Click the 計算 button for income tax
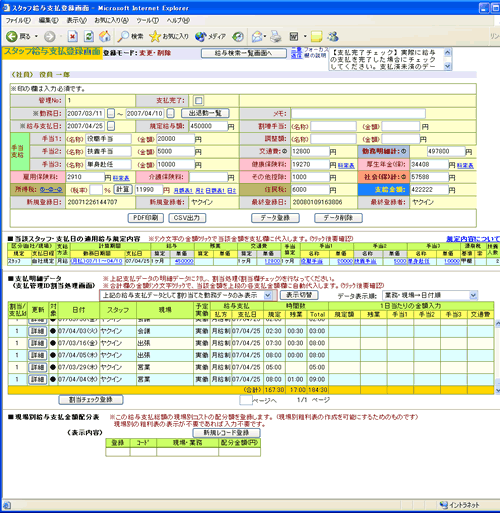The image size is (500, 513). [x=123, y=189]
